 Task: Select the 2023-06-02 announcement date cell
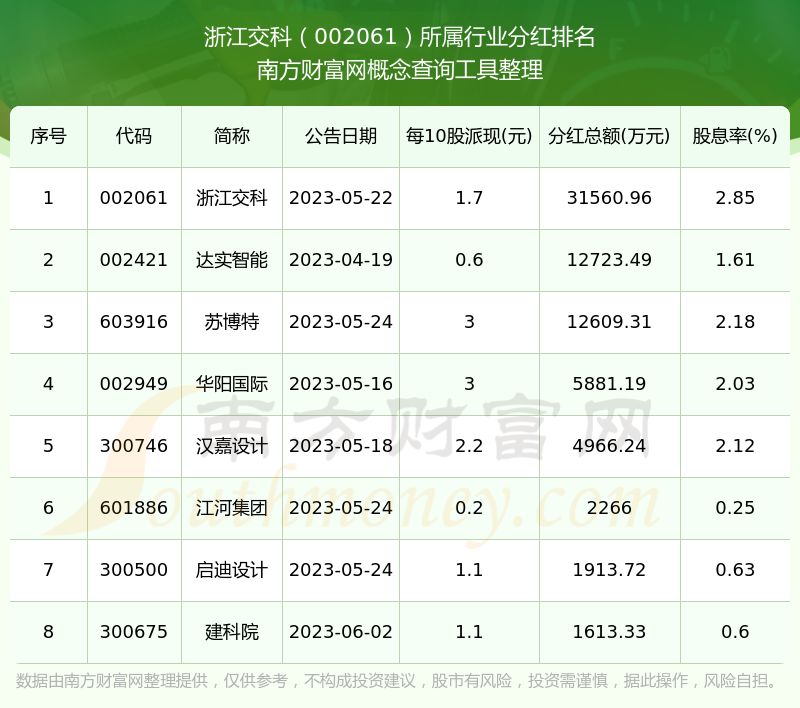point(341,632)
